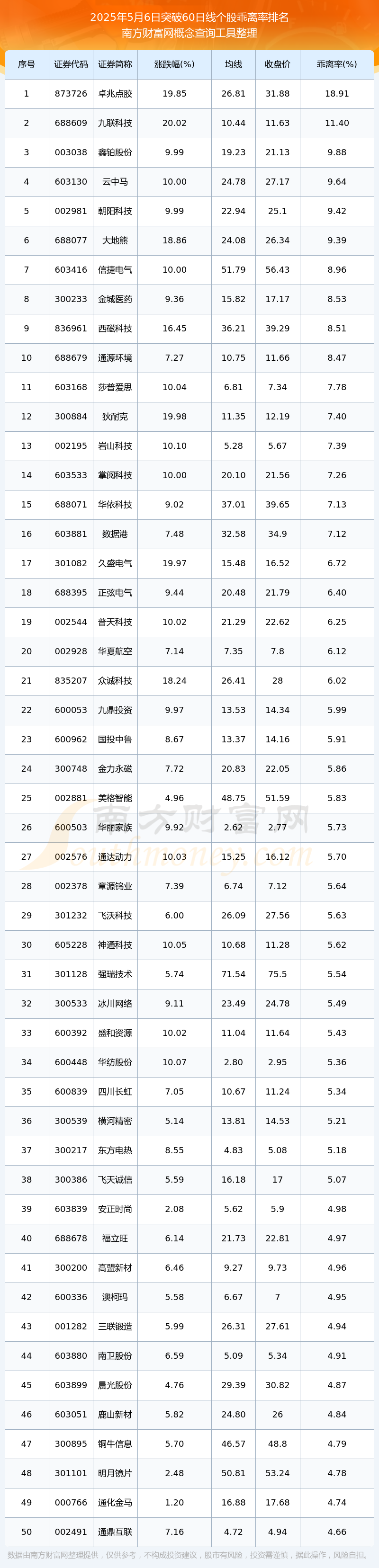Click the 证券代码 column header
The image size is (379, 1568).
71,64
